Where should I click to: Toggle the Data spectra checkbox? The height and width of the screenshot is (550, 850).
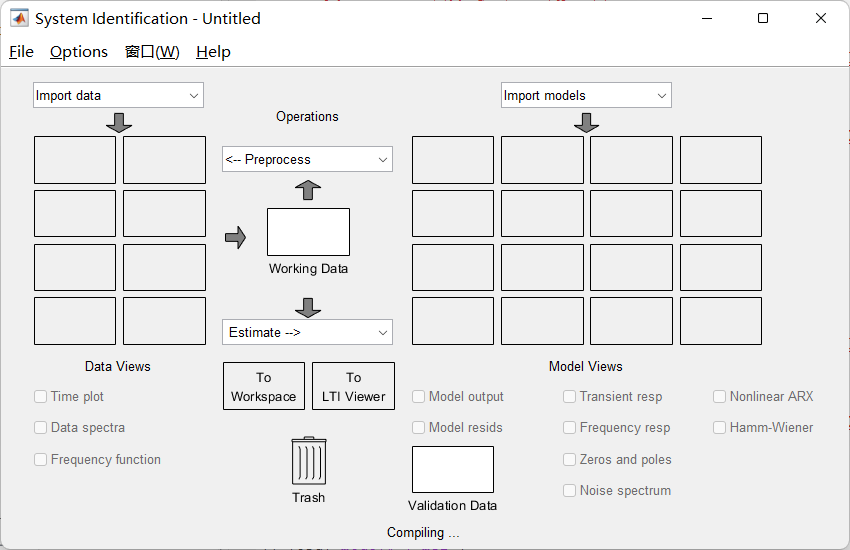41,427
